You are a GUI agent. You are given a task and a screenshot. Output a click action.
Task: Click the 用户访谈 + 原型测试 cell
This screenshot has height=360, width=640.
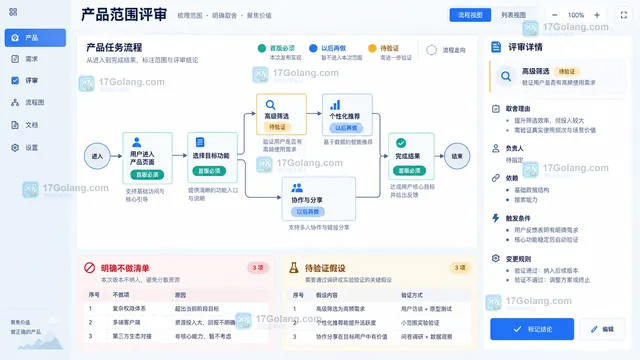426,309
